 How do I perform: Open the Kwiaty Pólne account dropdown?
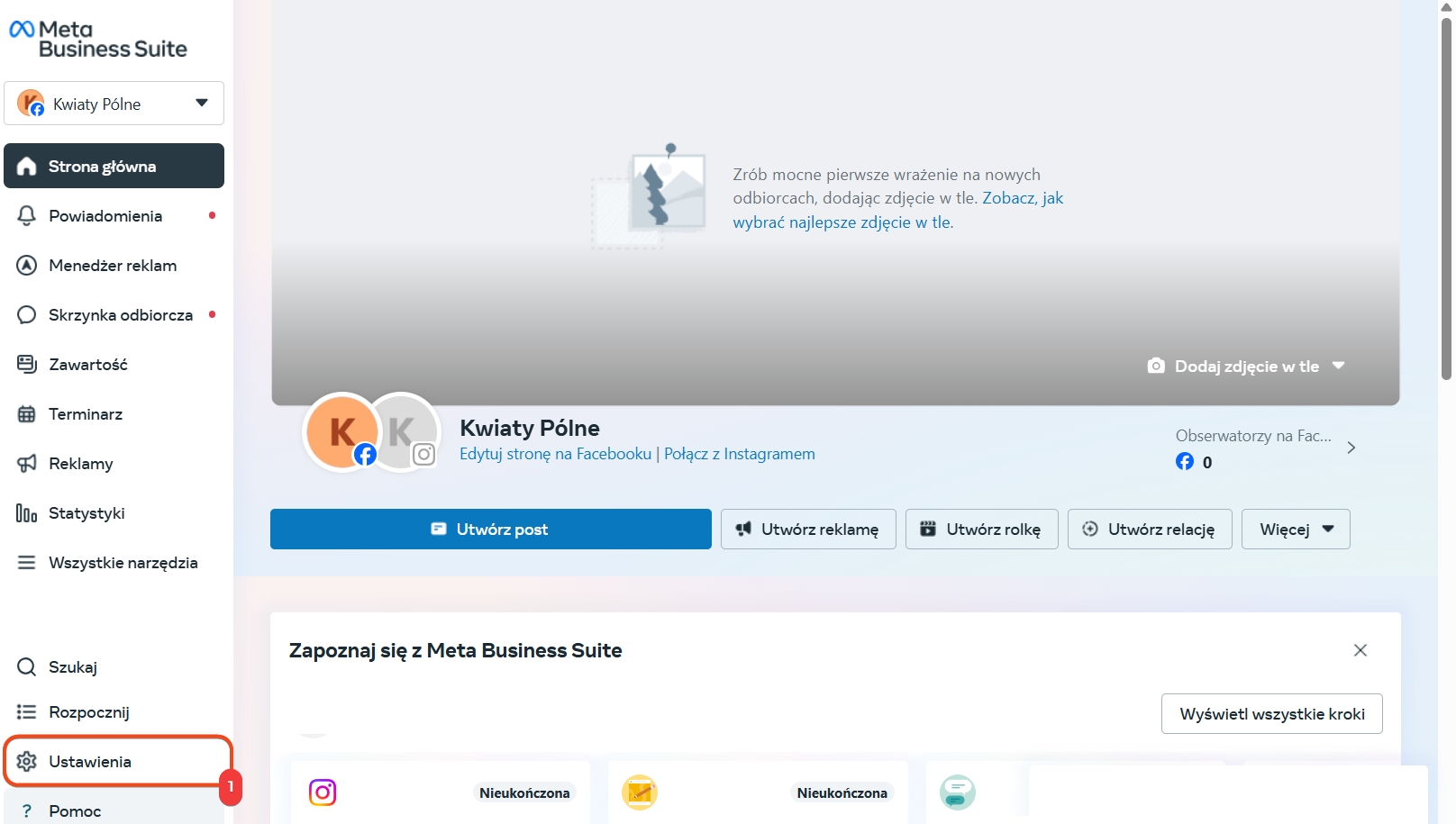pos(114,104)
